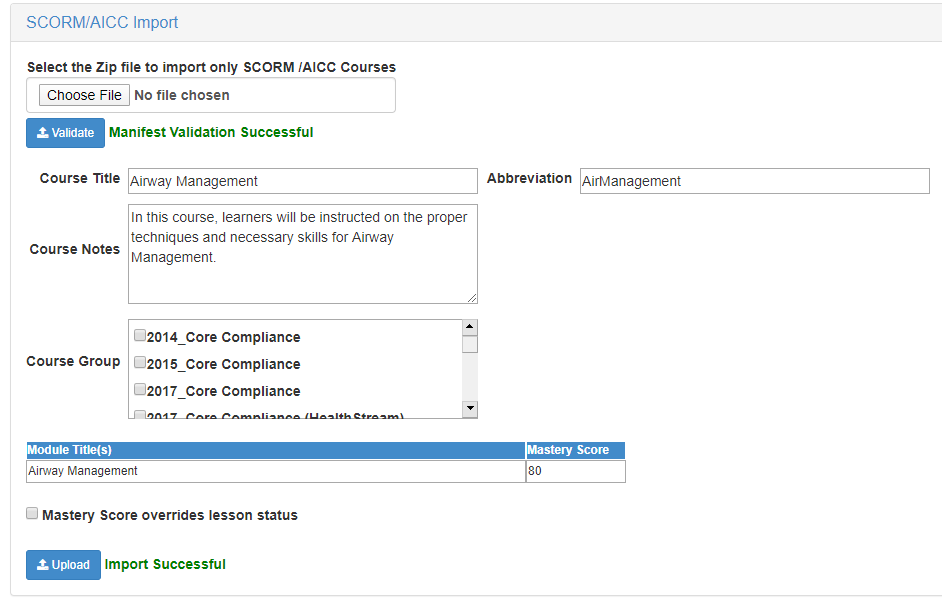
Task: Click inside the Course Notes text area
Action: pyautogui.click(x=302, y=253)
